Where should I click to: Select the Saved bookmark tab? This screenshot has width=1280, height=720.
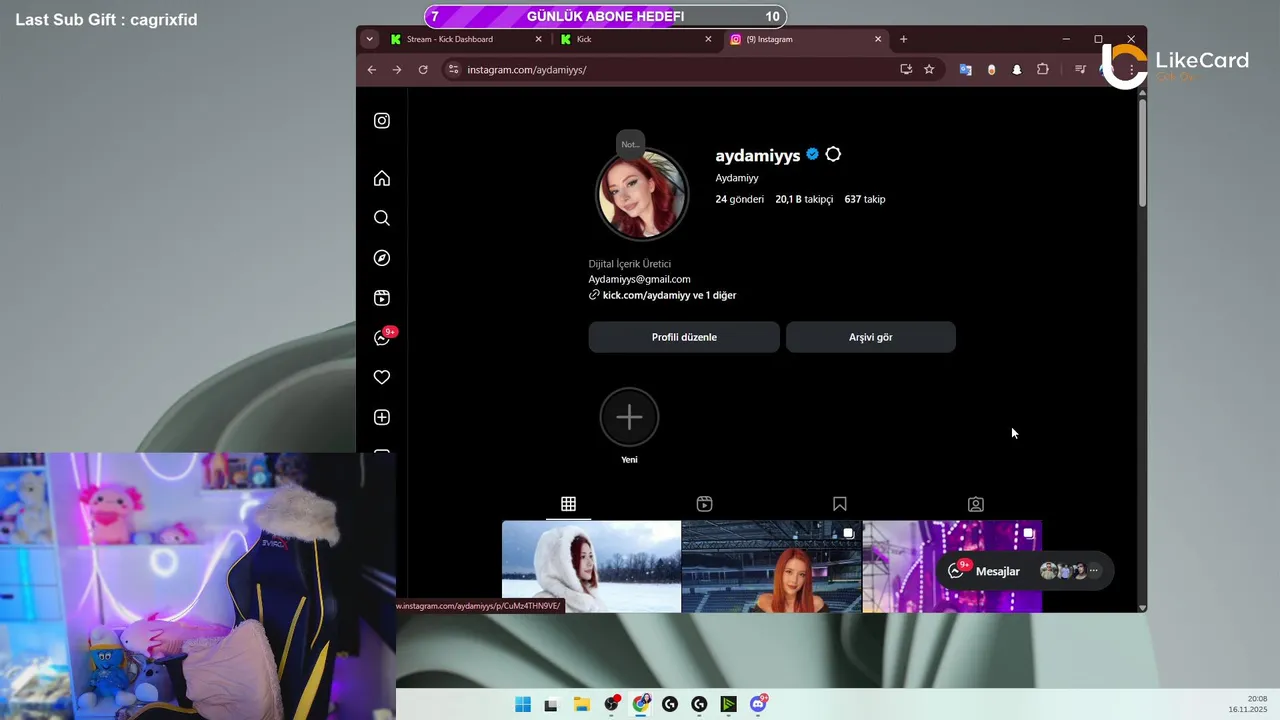pyautogui.click(x=840, y=504)
